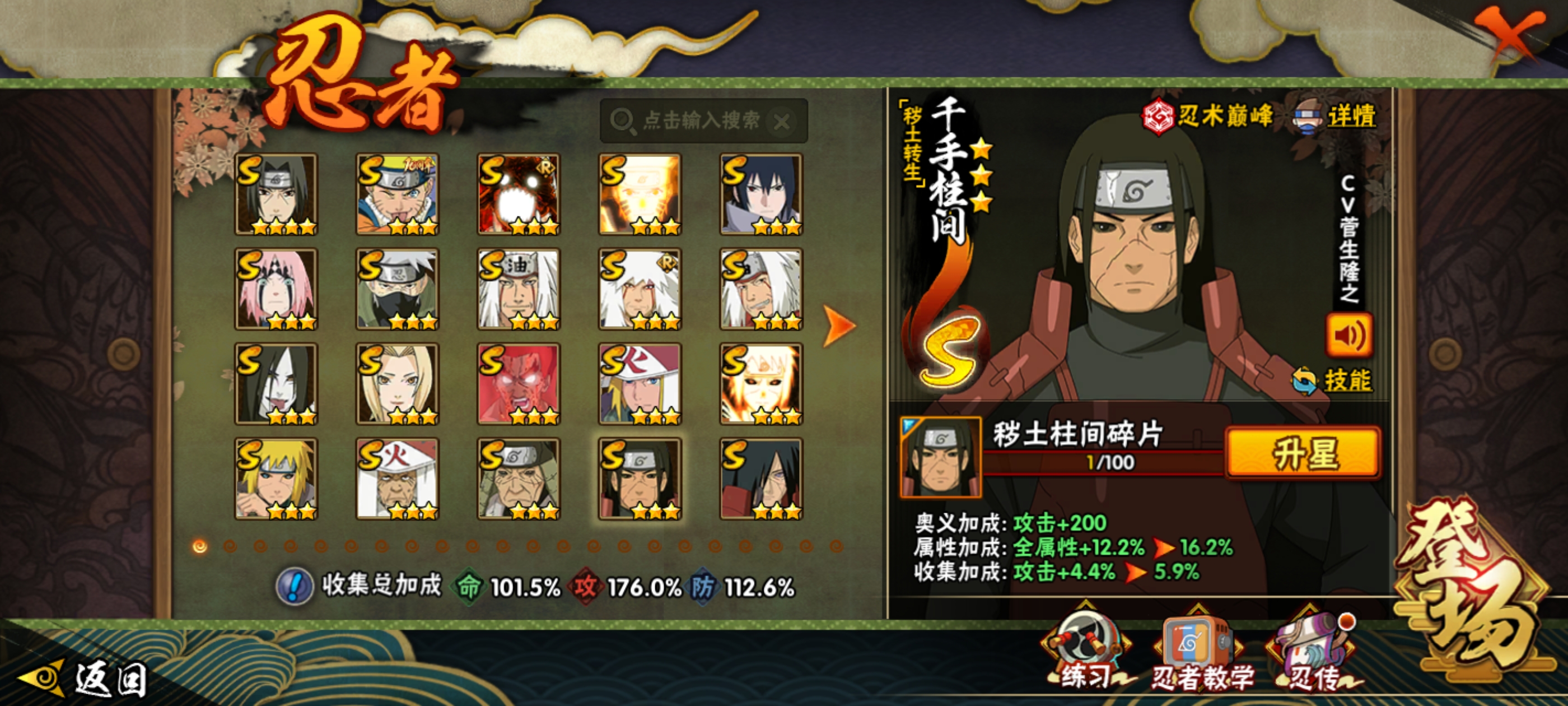Click the 升星 star upgrade button
The height and width of the screenshot is (706, 1568).
click(x=1303, y=453)
